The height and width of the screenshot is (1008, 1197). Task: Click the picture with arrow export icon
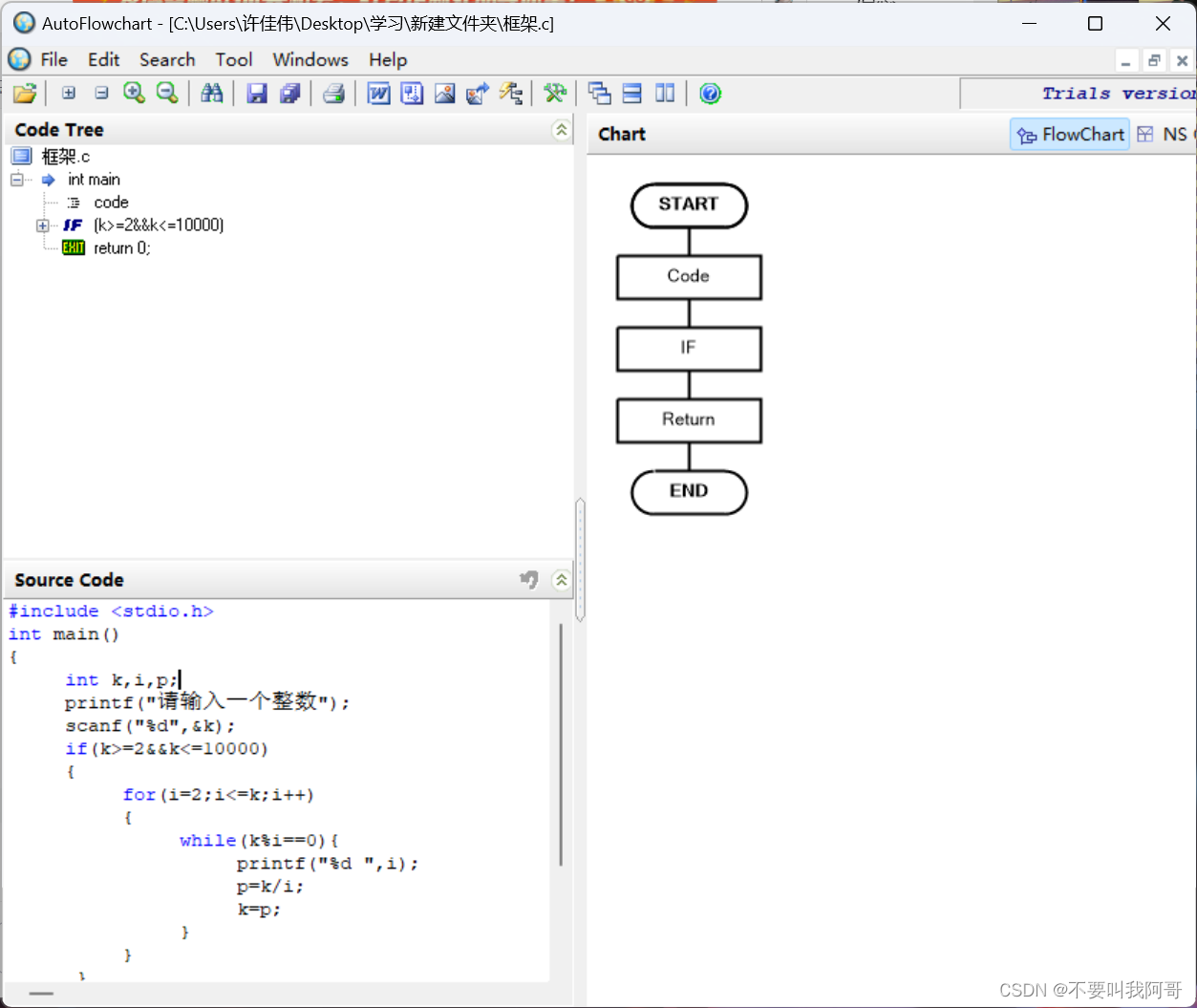pos(477,94)
